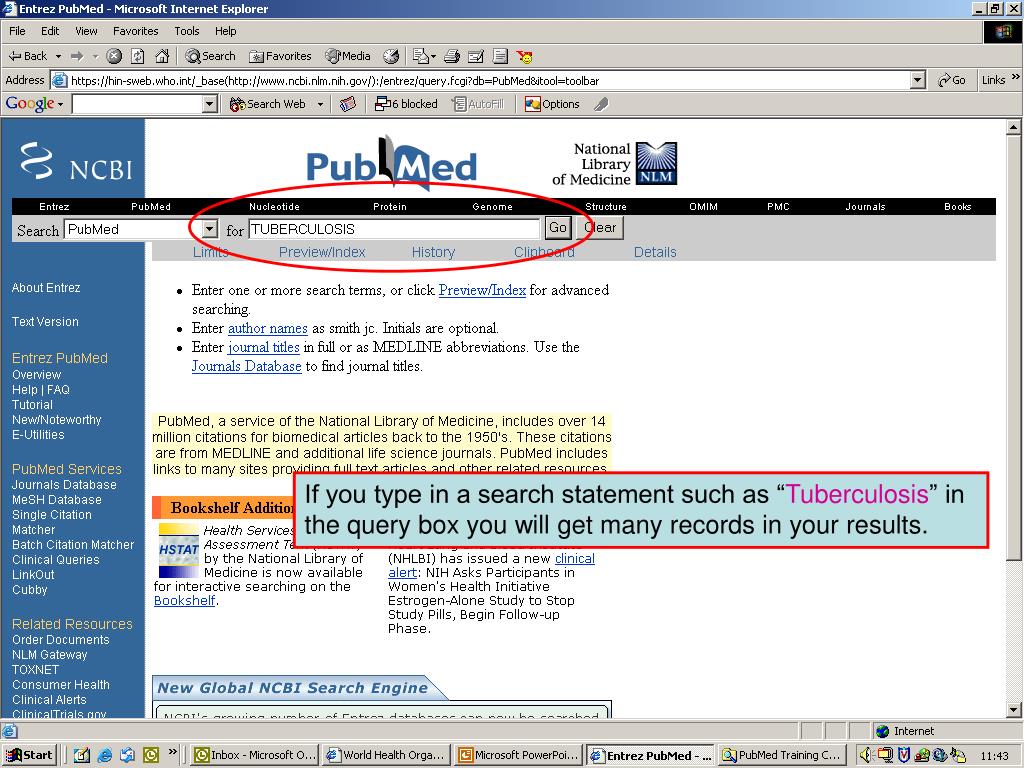Click the Mail toolbar icon
This screenshot has width=1024, height=768.
point(423,56)
